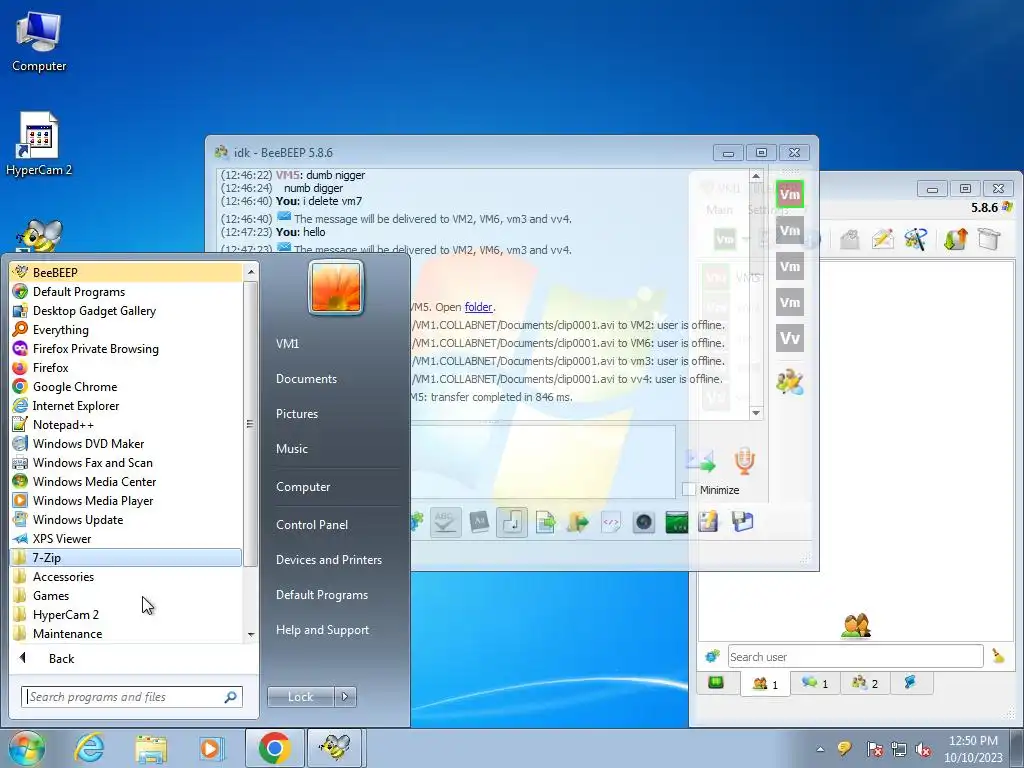Viewport: 1024px width, 768px height.
Task: Click the pencil envelope icon in BeeBEEP main window
Action: [x=882, y=239]
